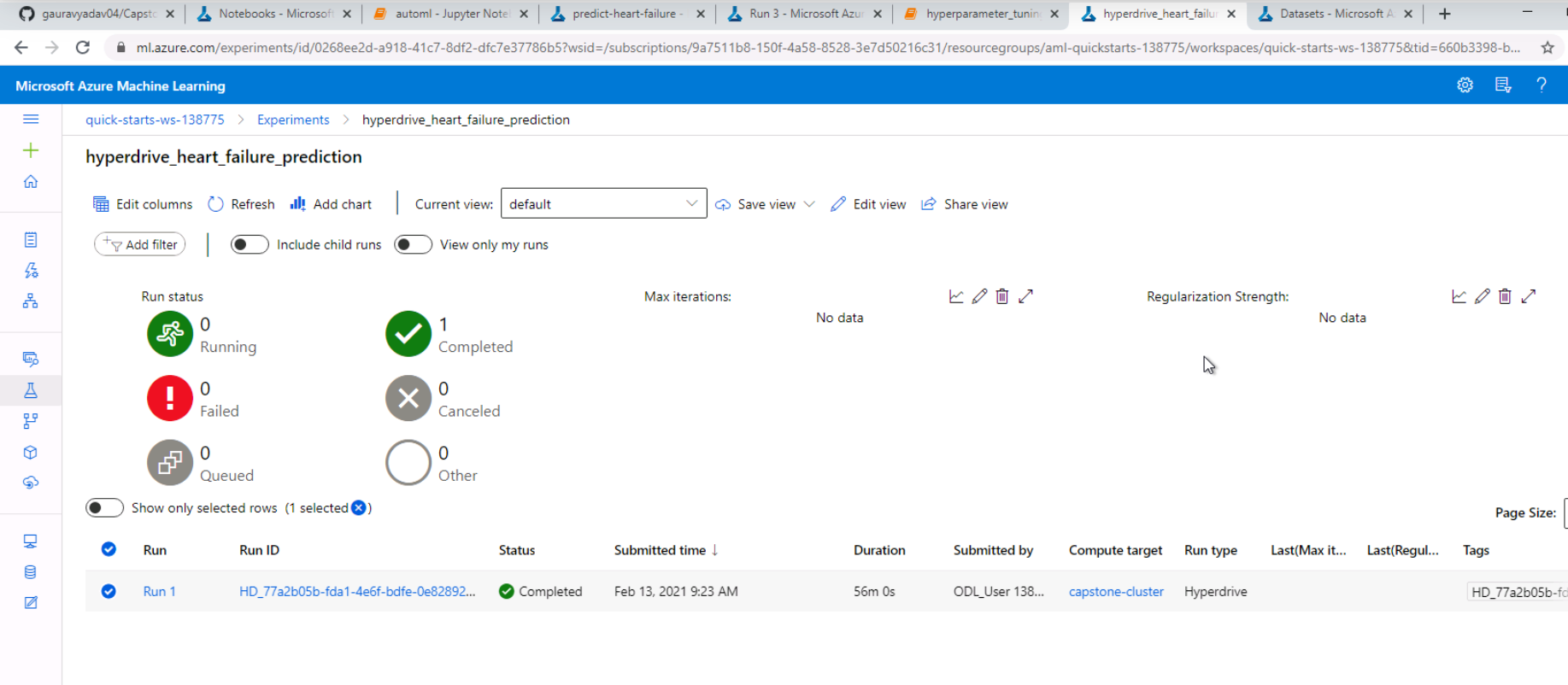Open Datasets from the sidebar icon
Viewport: 1568px width, 685px height.
point(31,359)
